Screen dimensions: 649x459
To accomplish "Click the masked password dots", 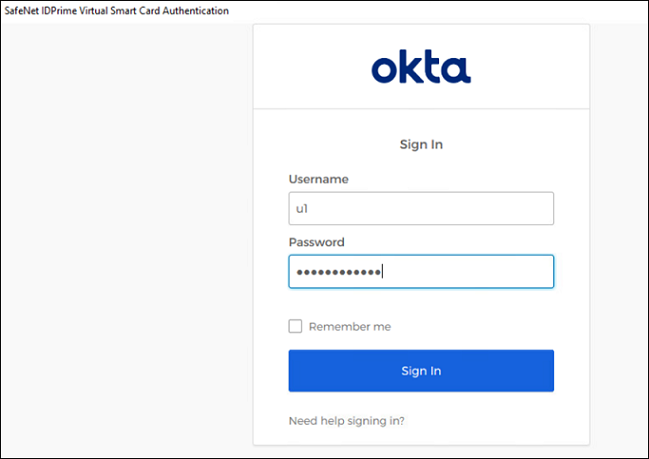I will [x=339, y=272].
